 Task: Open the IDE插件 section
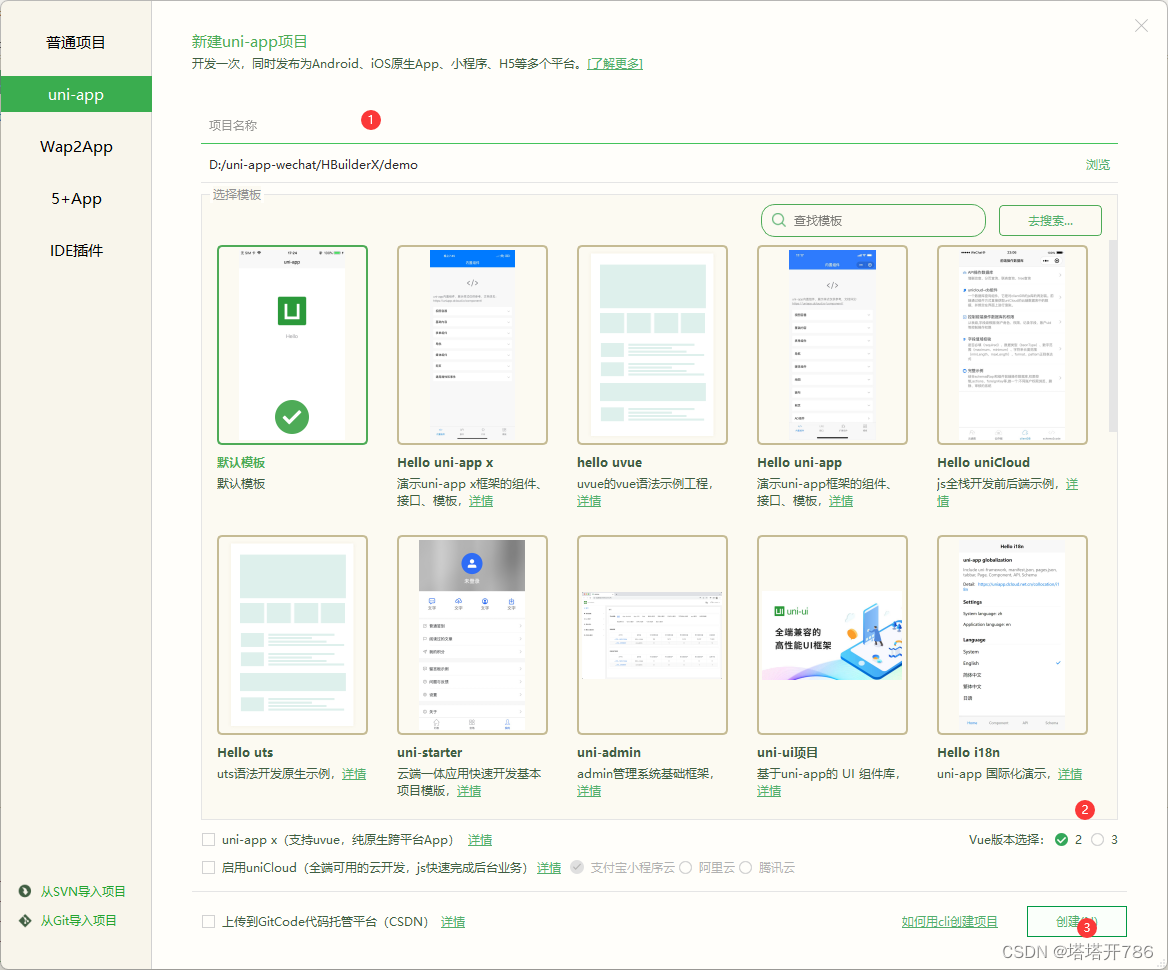[x=75, y=250]
